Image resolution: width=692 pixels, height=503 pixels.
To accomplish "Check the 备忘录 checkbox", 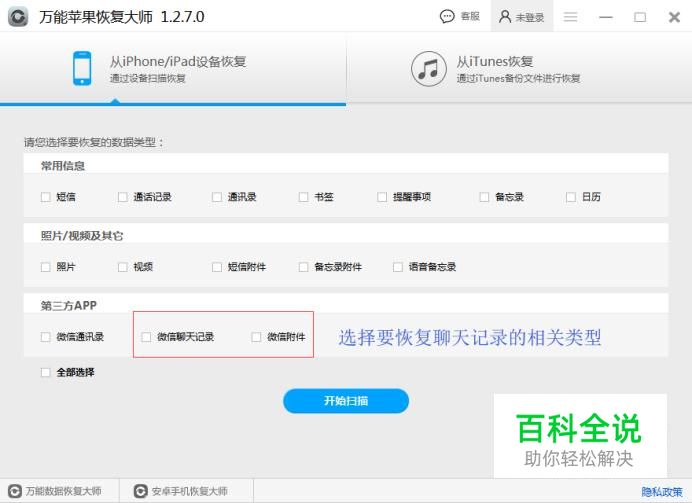I will (484, 197).
